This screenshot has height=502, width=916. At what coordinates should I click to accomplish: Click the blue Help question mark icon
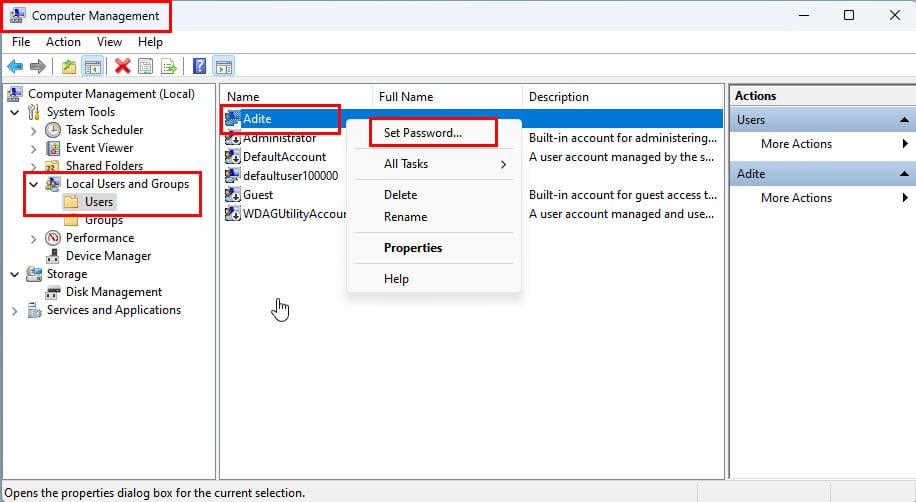point(199,66)
